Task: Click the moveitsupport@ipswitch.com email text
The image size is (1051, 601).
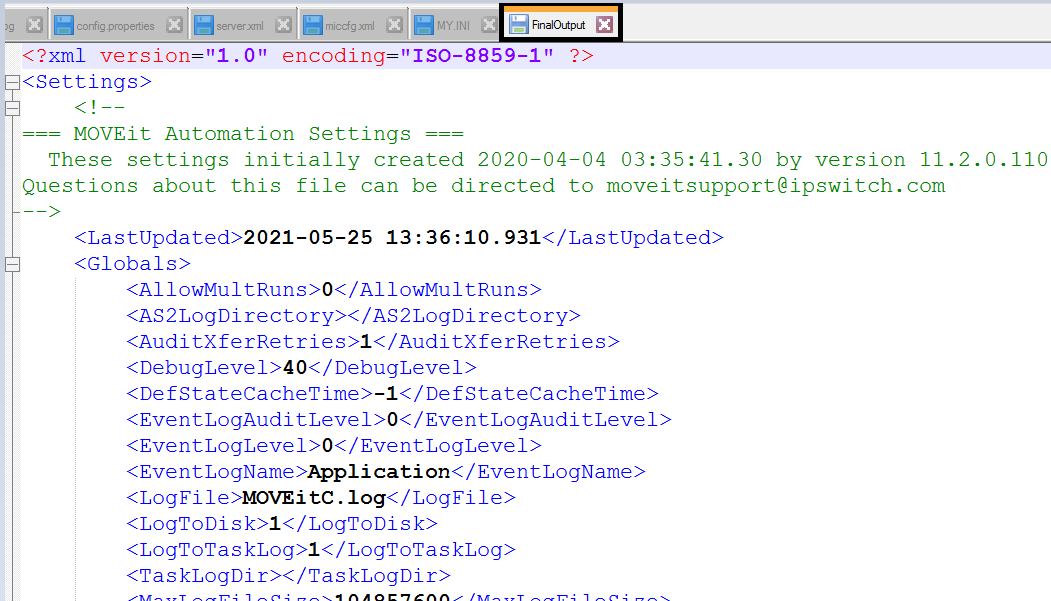Action: coord(775,186)
